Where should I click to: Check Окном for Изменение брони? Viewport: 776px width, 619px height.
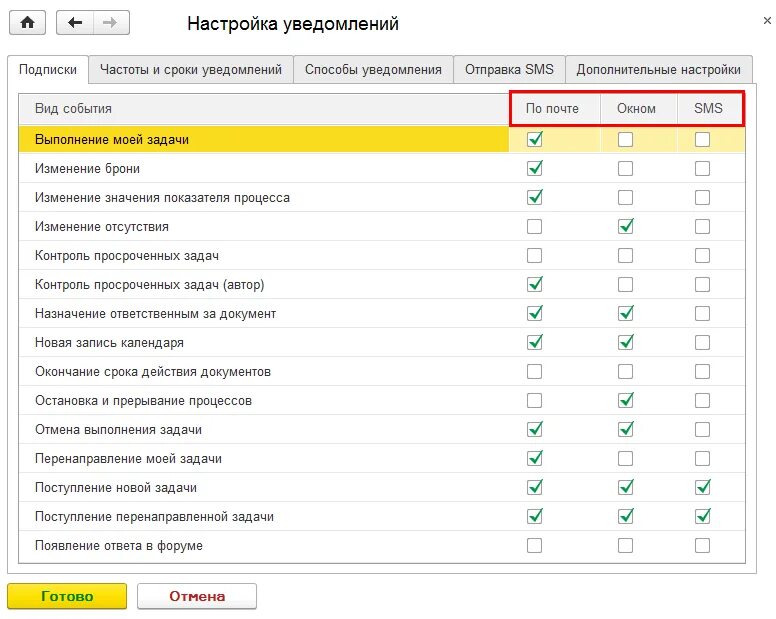[626, 169]
